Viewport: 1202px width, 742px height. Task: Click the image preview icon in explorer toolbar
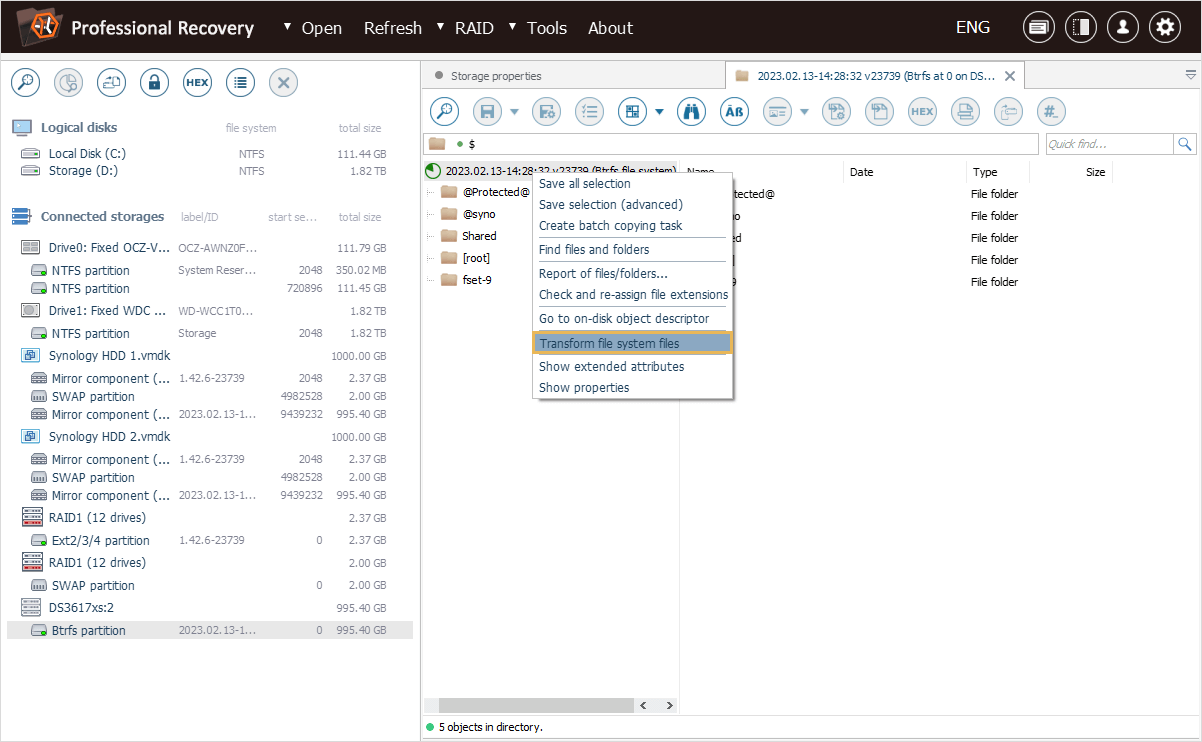[777, 112]
